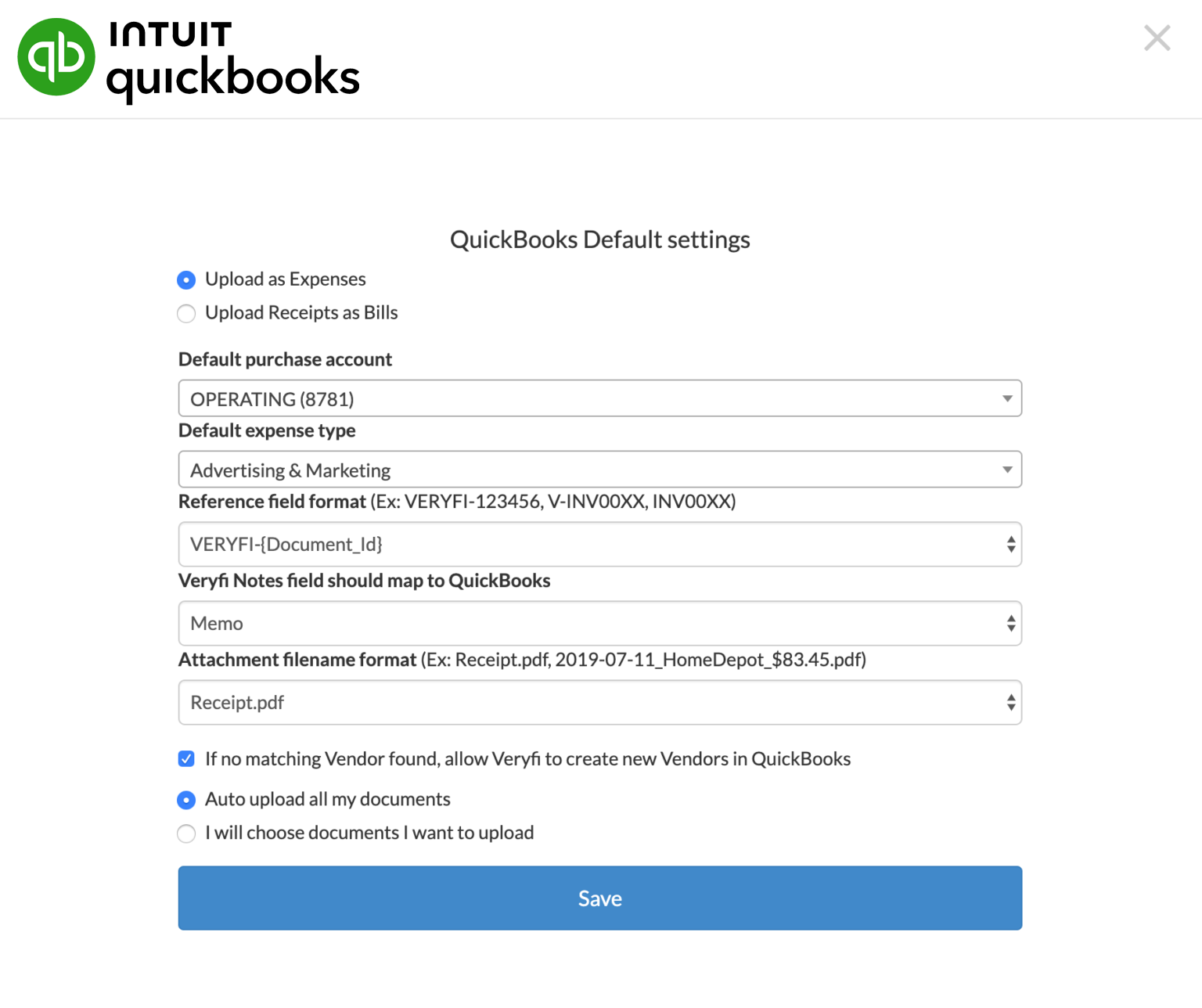Open the Memo notes mapping select

pos(587,623)
